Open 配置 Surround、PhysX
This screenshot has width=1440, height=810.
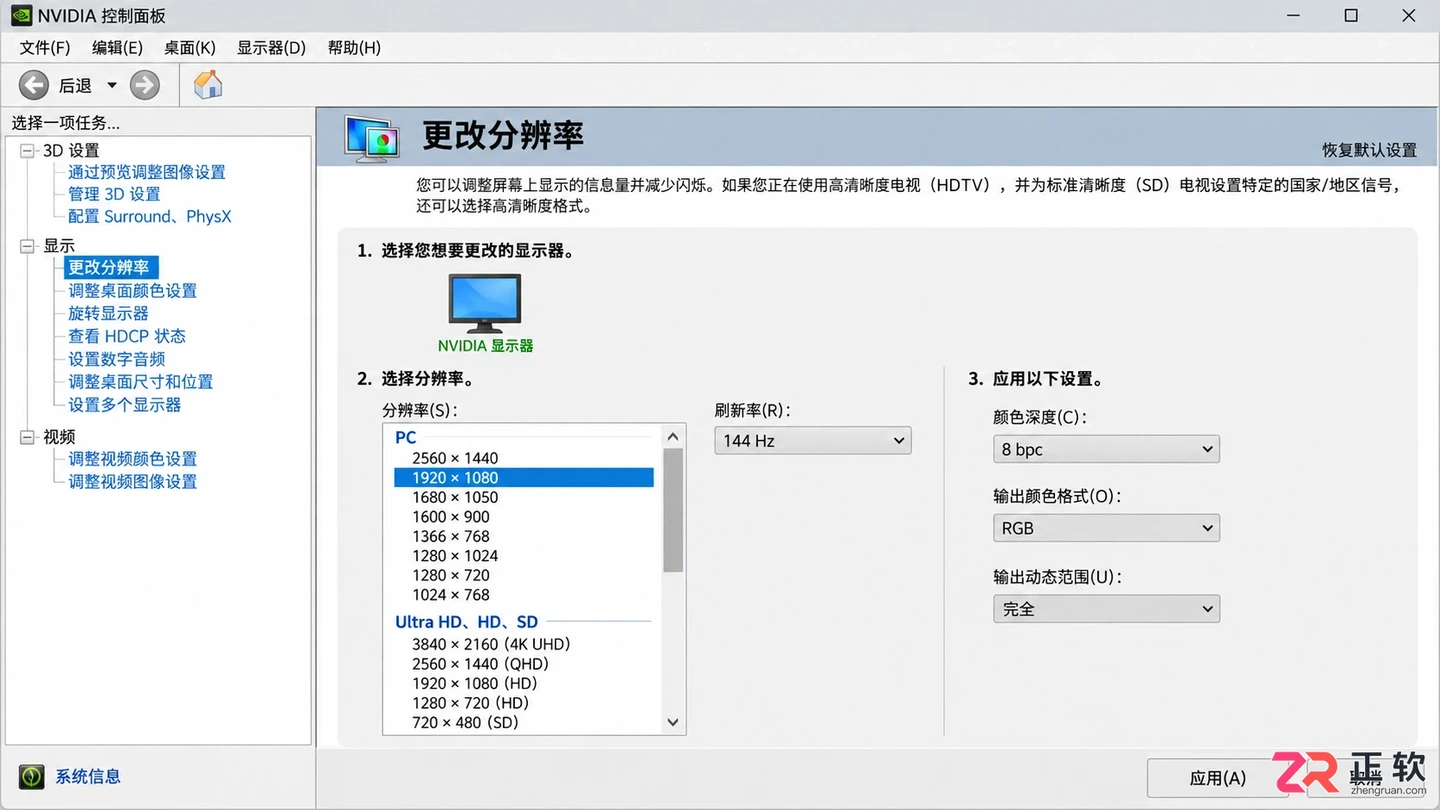pyautogui.click(x=150, y=216)
